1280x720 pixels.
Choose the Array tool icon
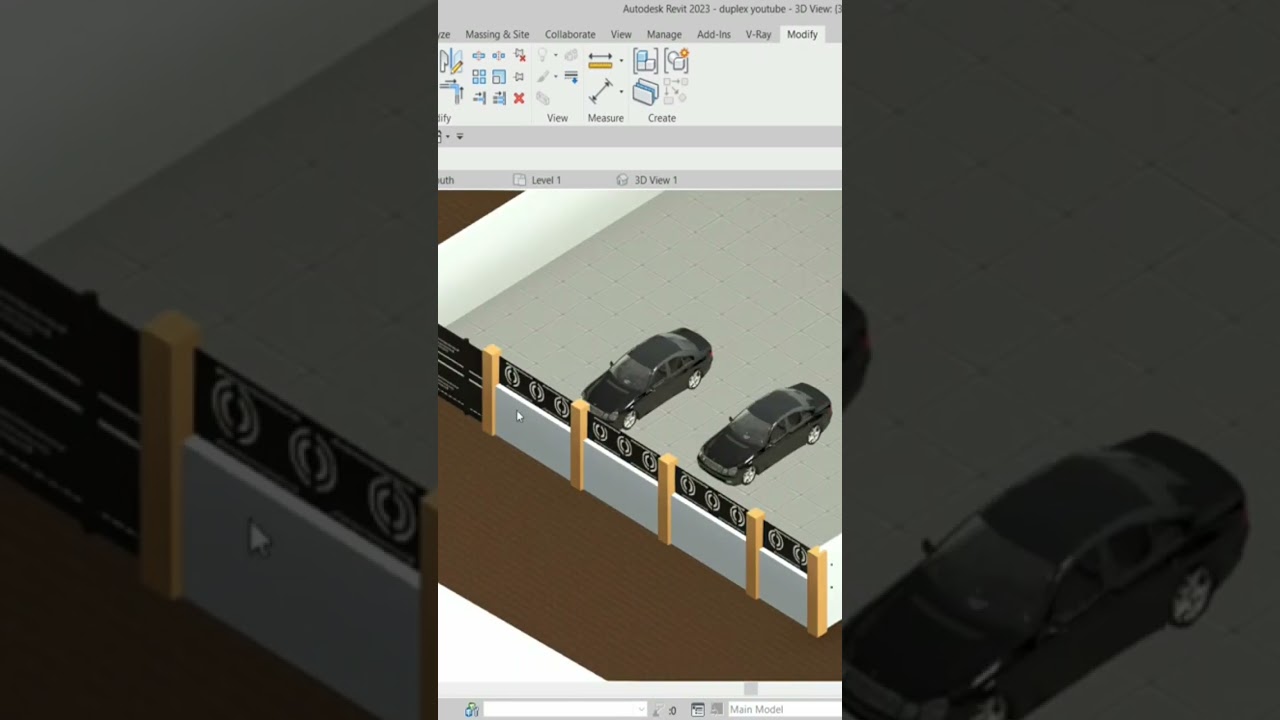[x=479, y=77]
